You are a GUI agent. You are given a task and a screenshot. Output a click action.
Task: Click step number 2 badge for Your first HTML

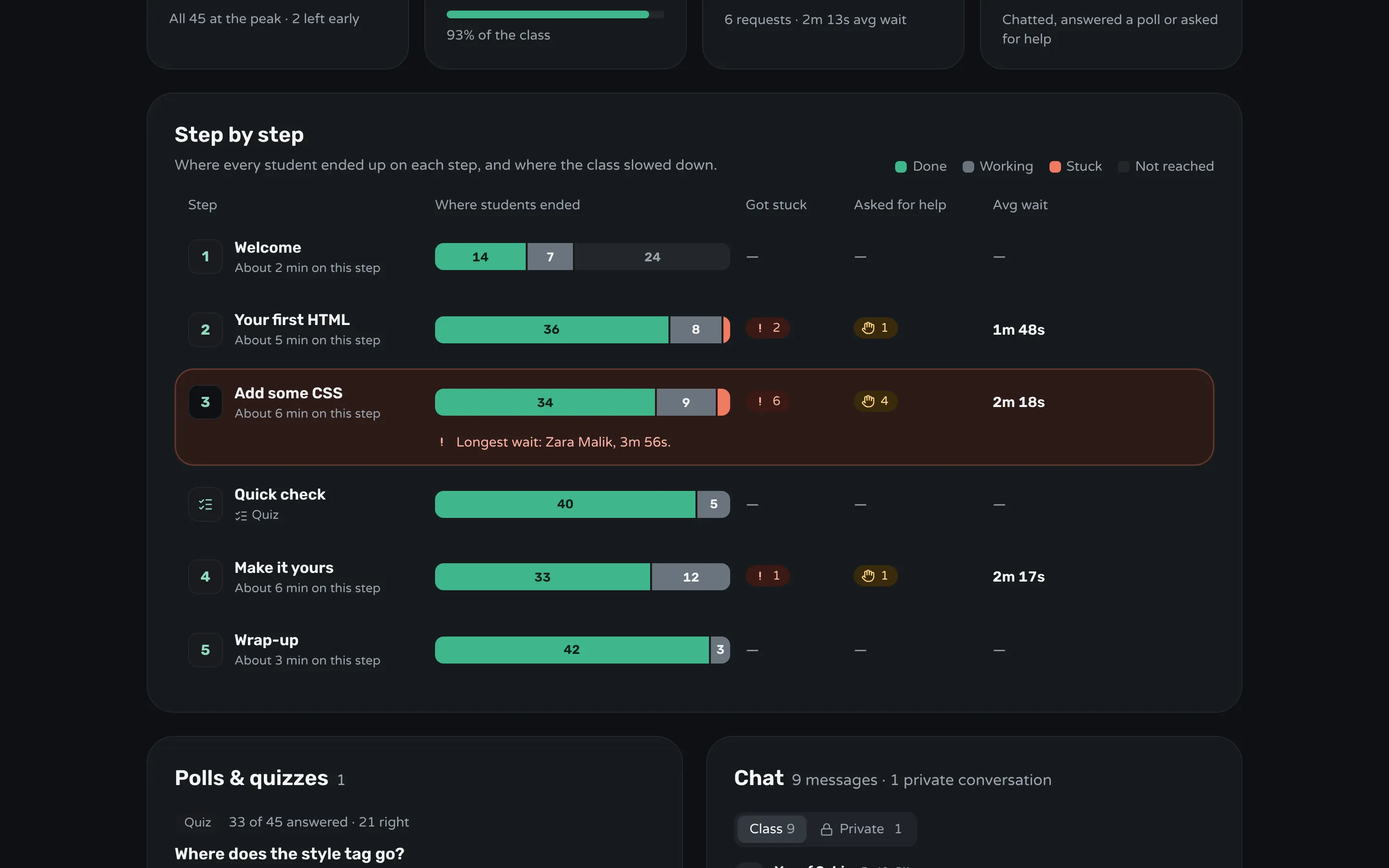[205, 329]
